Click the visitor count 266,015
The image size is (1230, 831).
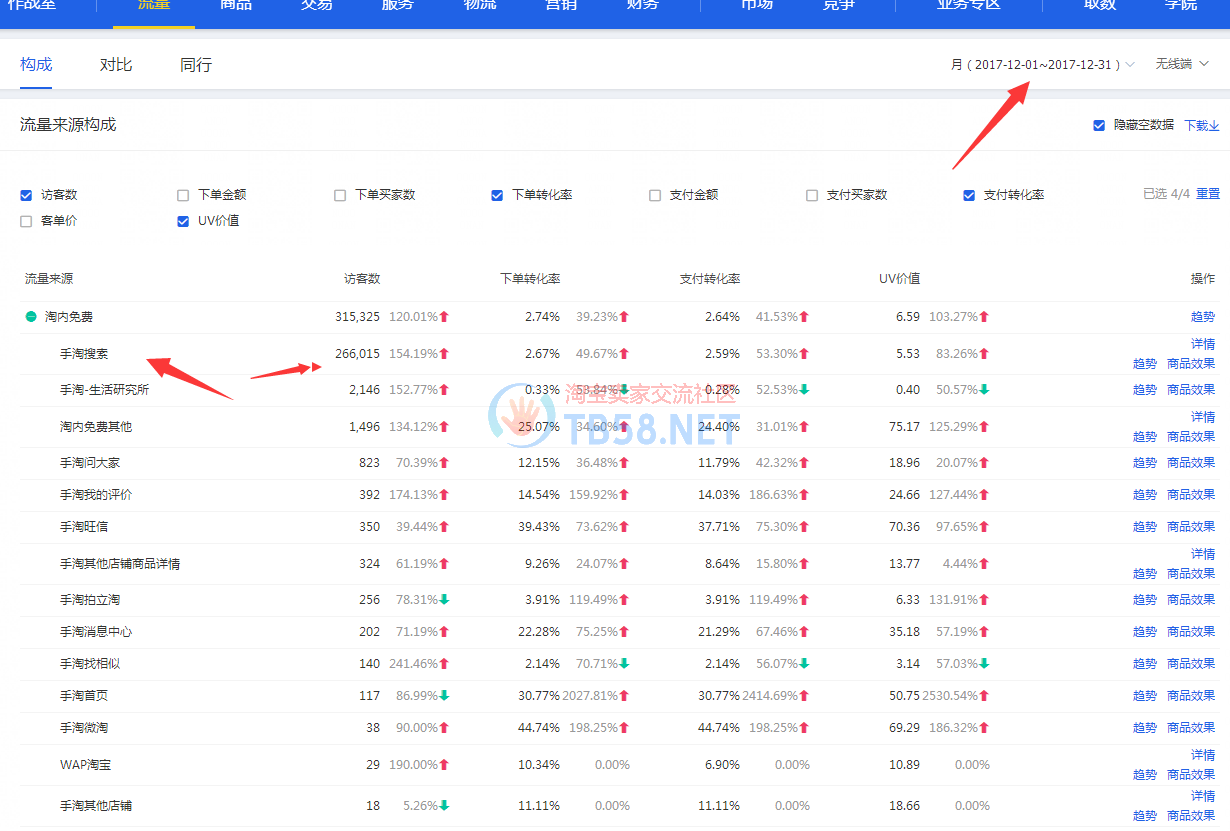[357, 354]
